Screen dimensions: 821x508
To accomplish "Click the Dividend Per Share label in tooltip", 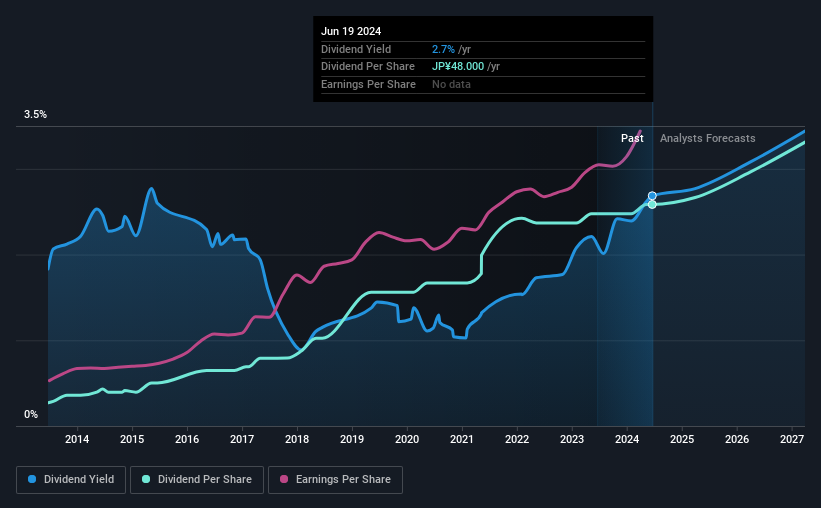I will coord(368,67).
